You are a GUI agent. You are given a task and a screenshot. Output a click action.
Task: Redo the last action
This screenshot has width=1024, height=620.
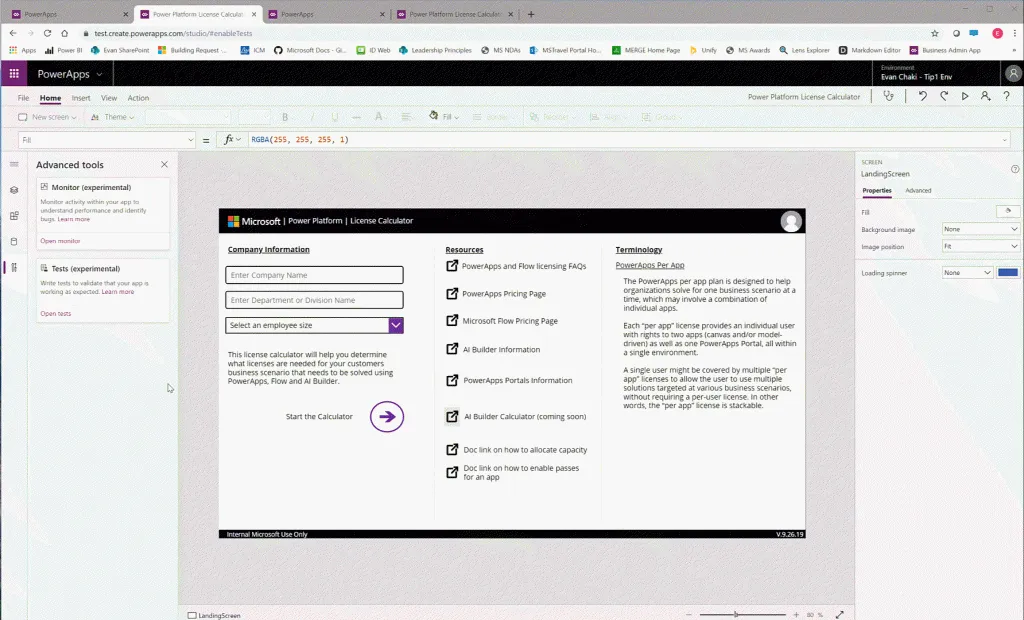[x=944, y=96]
